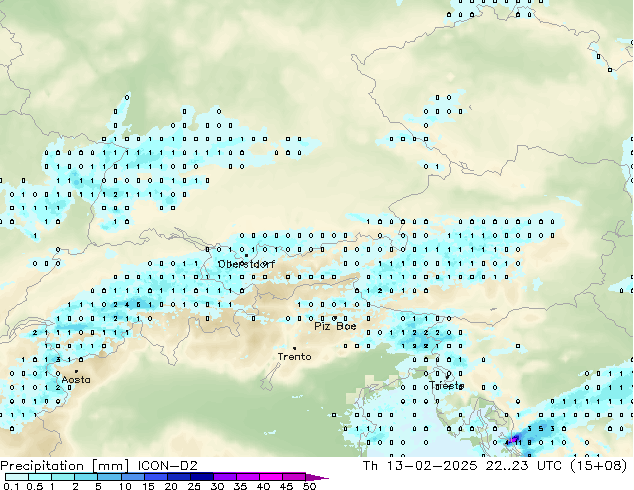Pick the 15 to 20 mm legend swatch
The height and width of the screenshot is (490, 634).
click(x=155, y=477)
